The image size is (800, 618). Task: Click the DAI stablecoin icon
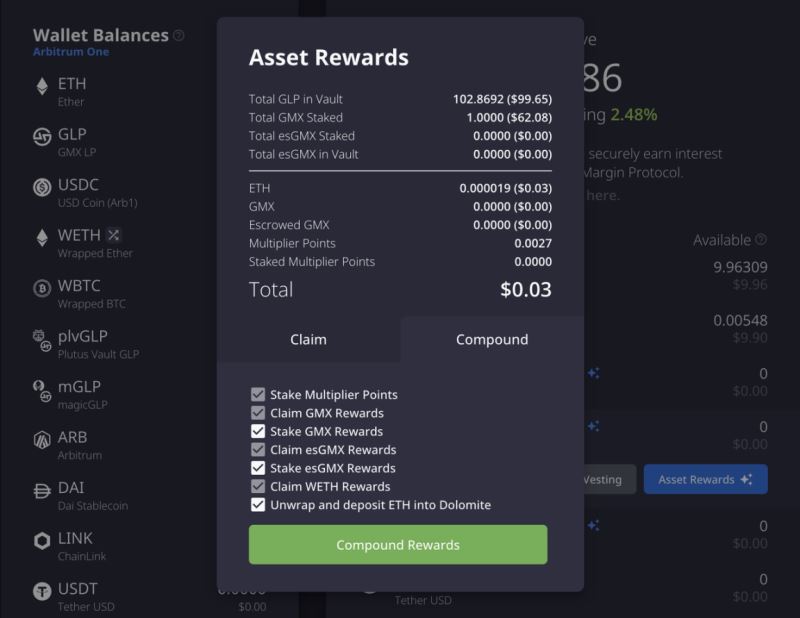[x=42, y=491]
